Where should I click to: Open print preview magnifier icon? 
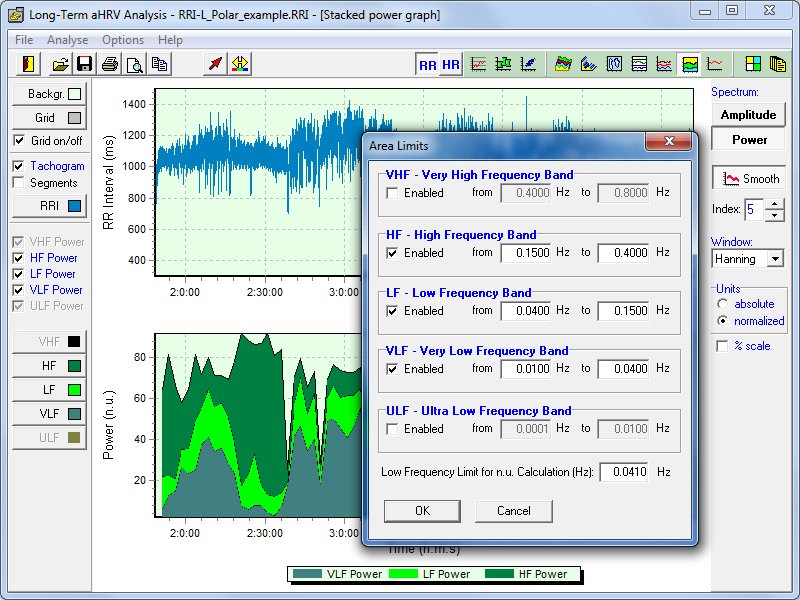pos(134,65)
